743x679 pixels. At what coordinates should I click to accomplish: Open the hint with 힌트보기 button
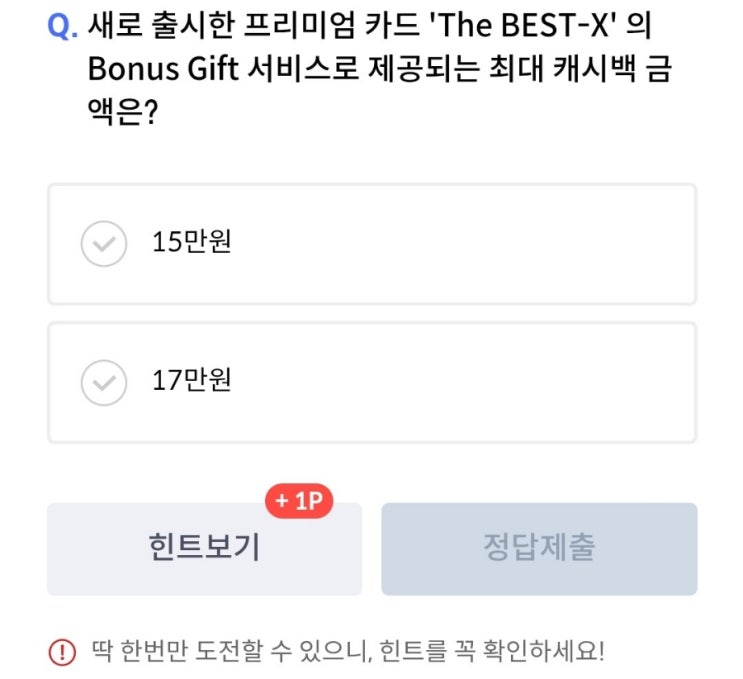tap(204, 549)
